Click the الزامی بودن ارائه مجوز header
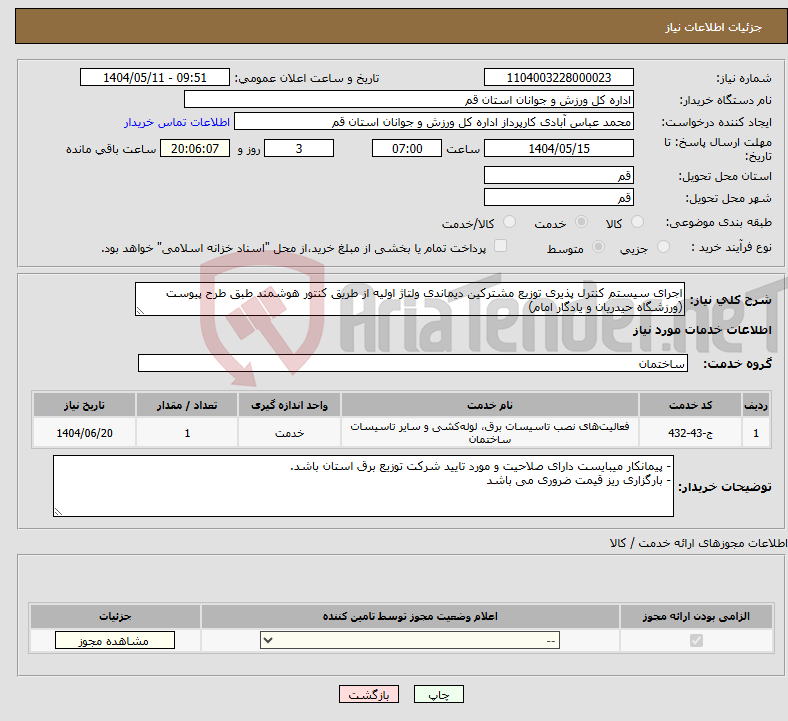 pyautogui.click(x=696, y=616)
